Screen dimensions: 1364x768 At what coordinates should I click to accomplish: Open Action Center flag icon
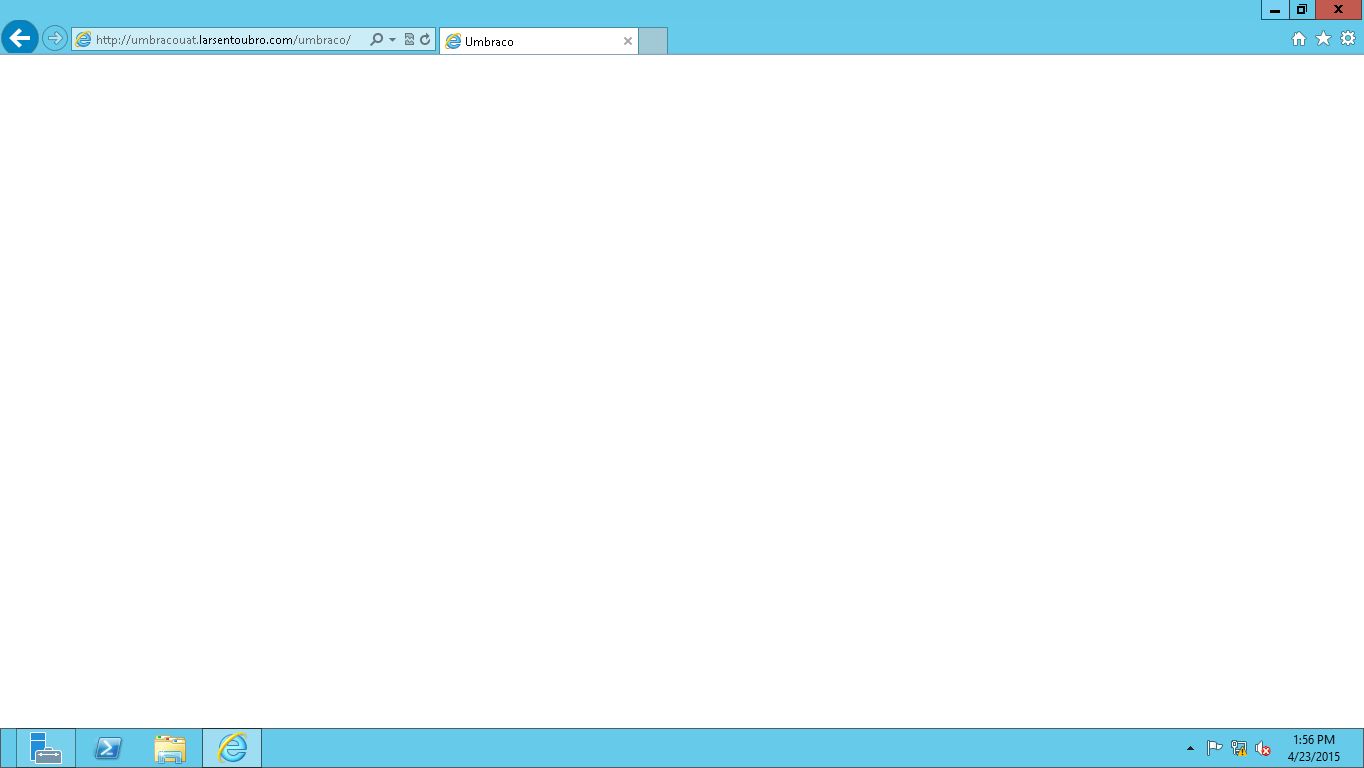(1215, 748)
